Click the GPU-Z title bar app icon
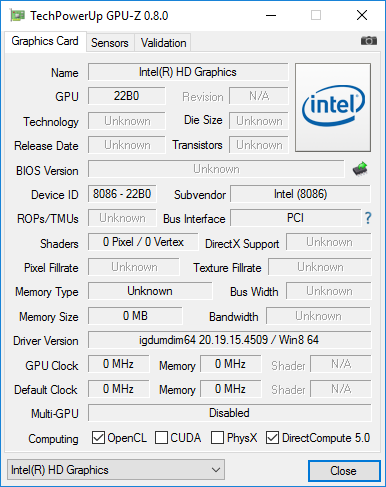Viewport: 386px width, 487px height. pos(17,15)
